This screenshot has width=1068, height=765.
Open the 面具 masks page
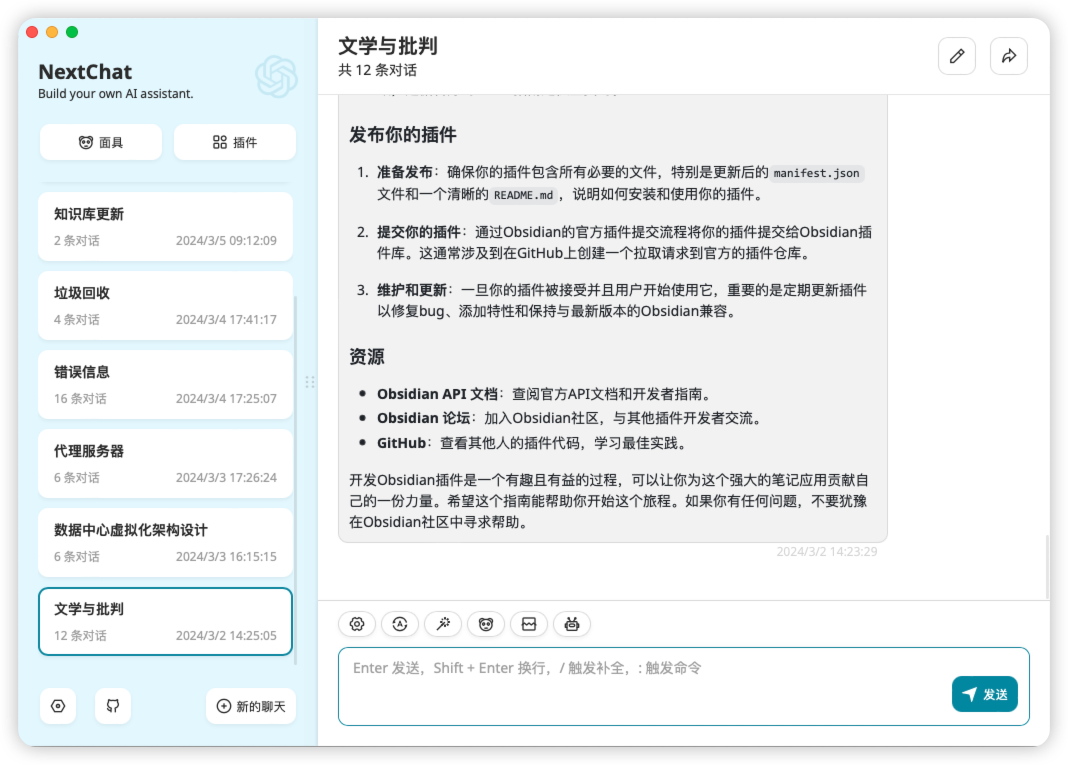101,142
